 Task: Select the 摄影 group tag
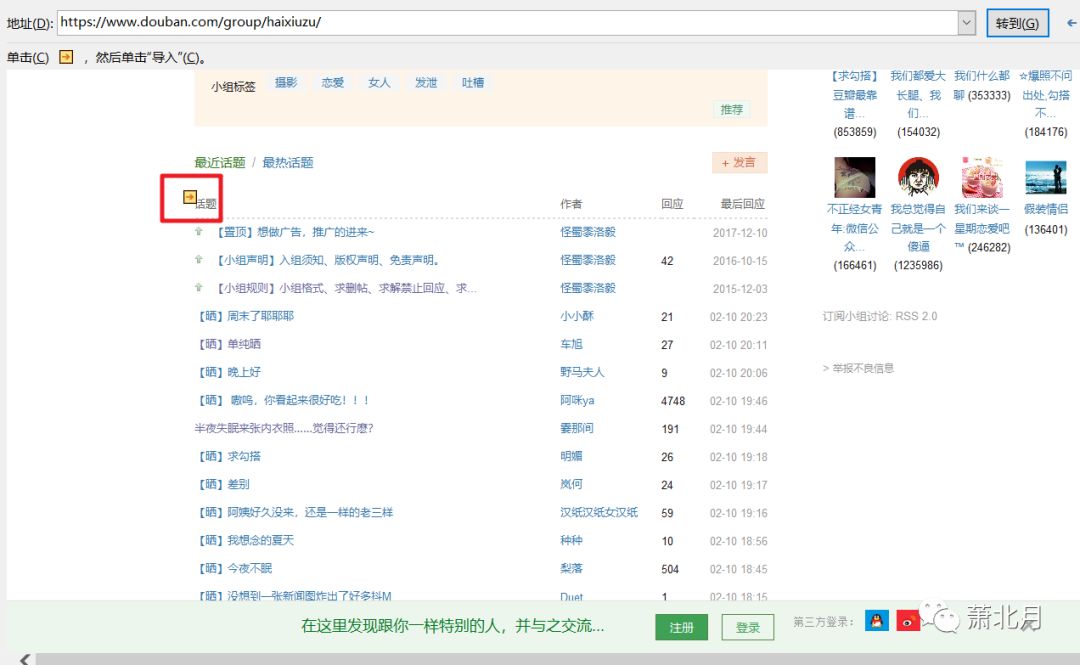pos(286,83)
